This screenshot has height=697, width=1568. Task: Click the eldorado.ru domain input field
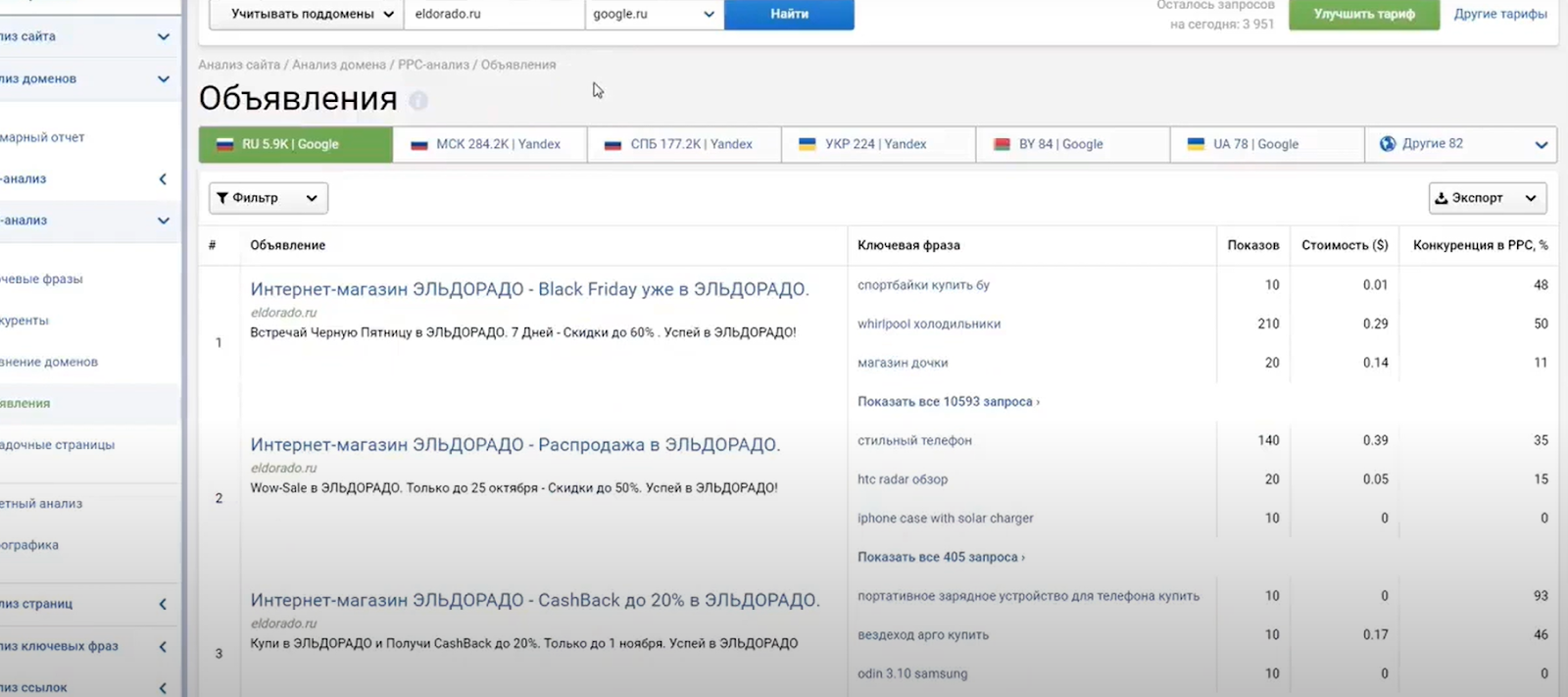point(494,14)
